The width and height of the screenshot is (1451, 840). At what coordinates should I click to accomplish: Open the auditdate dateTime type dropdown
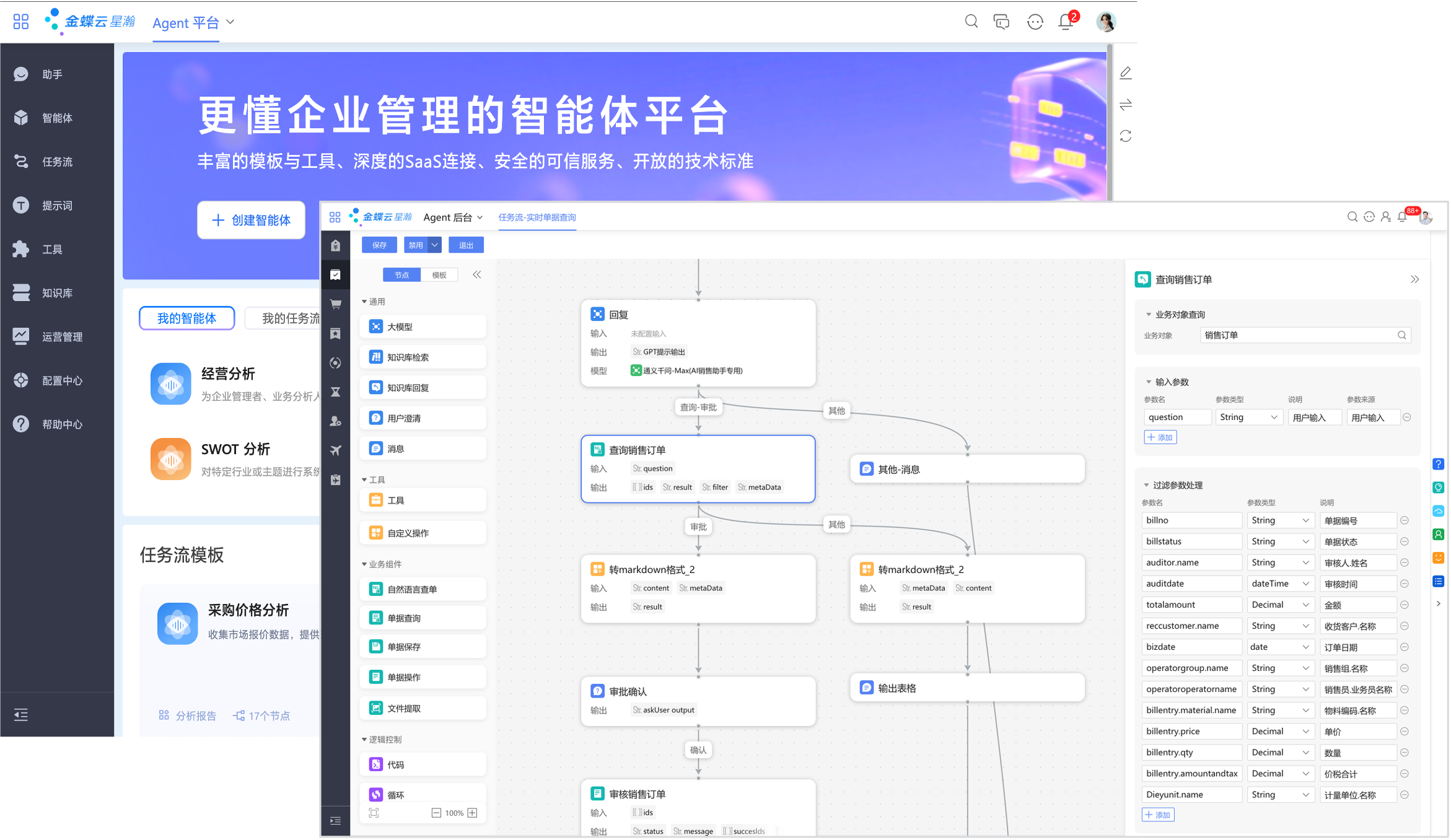point(1279,584)
